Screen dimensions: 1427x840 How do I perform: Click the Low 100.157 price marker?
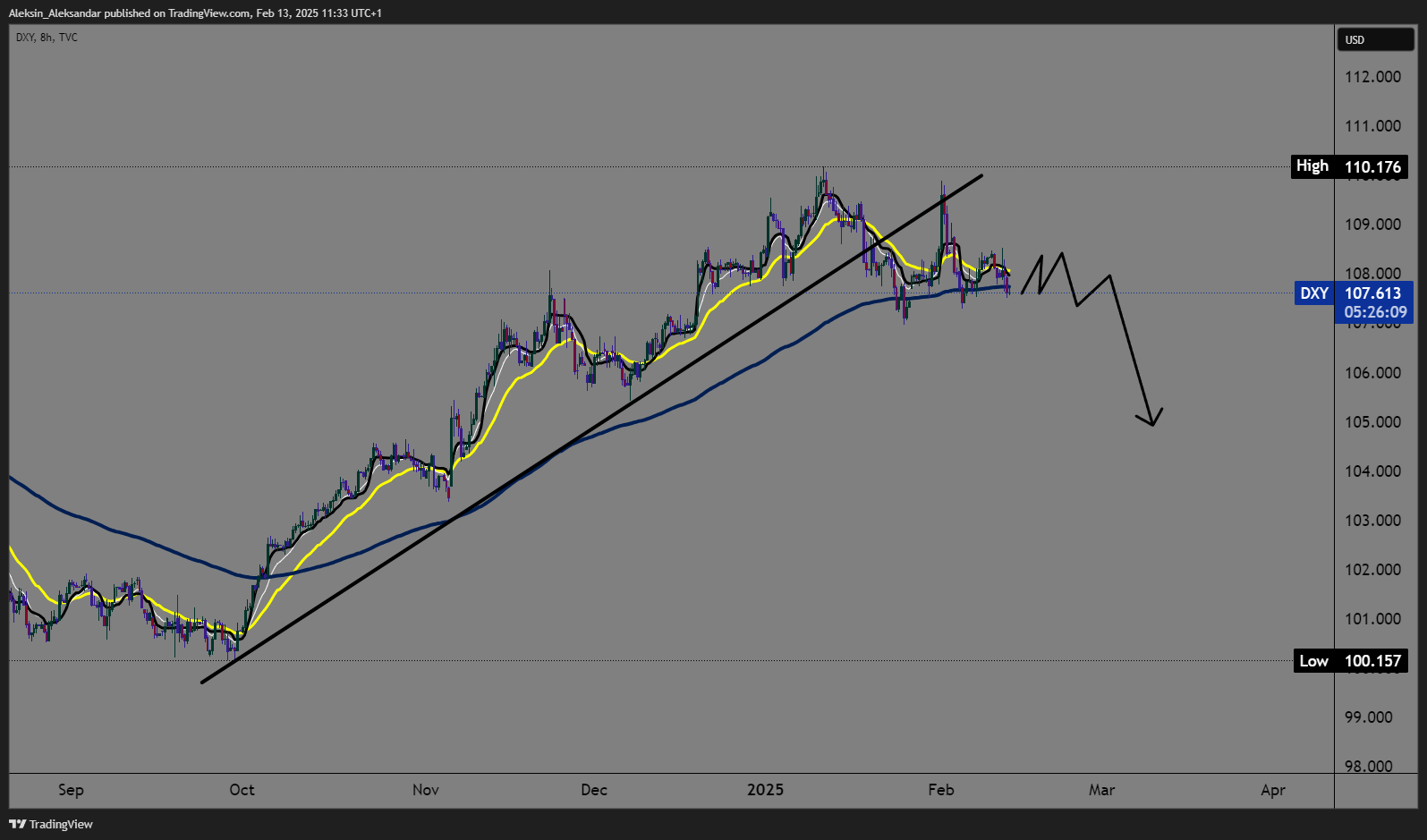(1351, 661)
